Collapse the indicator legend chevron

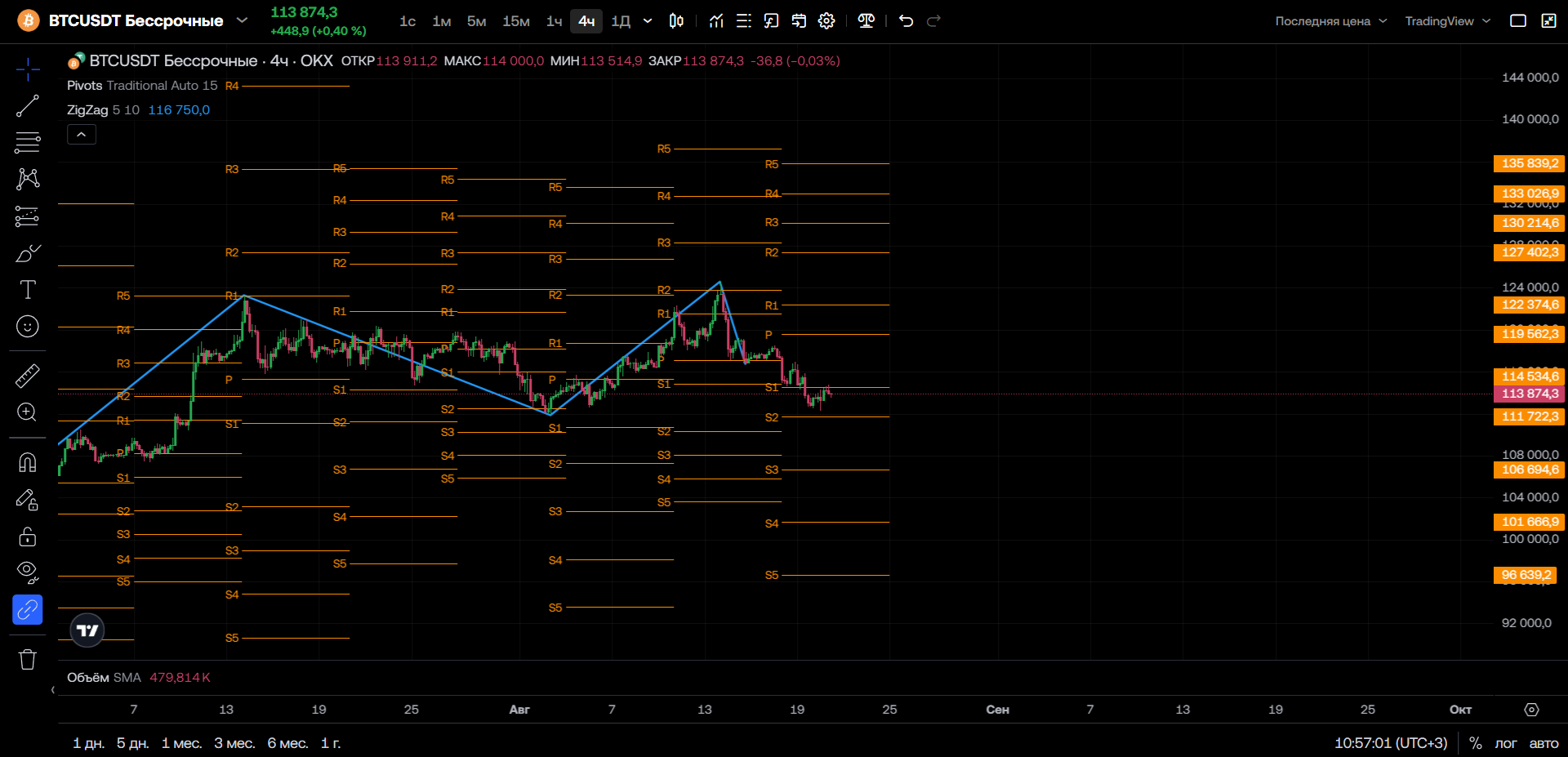pos(82,135)
